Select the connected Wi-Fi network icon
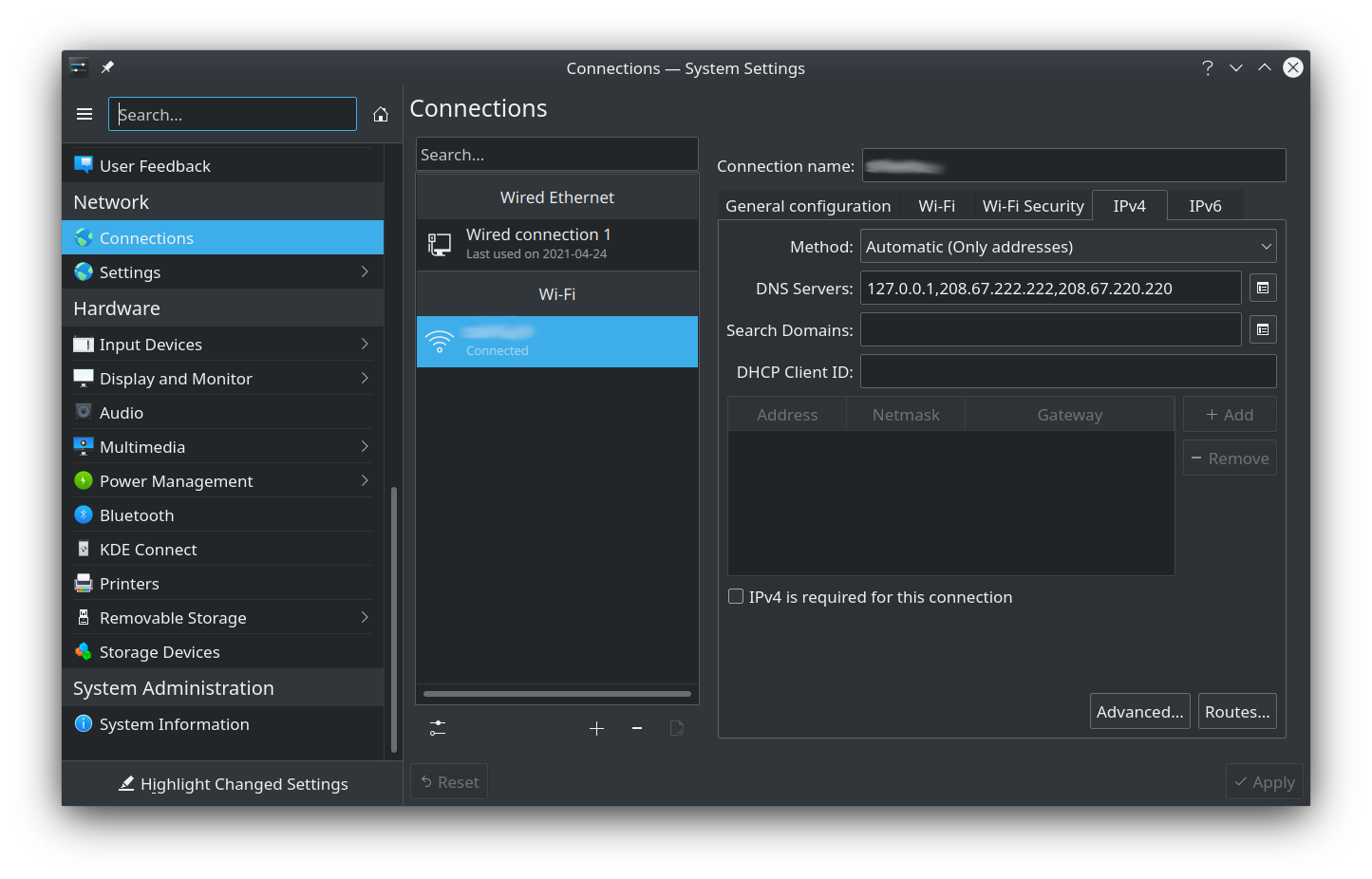Image resolution: width=1372 pixels, height=879 pixels. click(x=440, y=341)
